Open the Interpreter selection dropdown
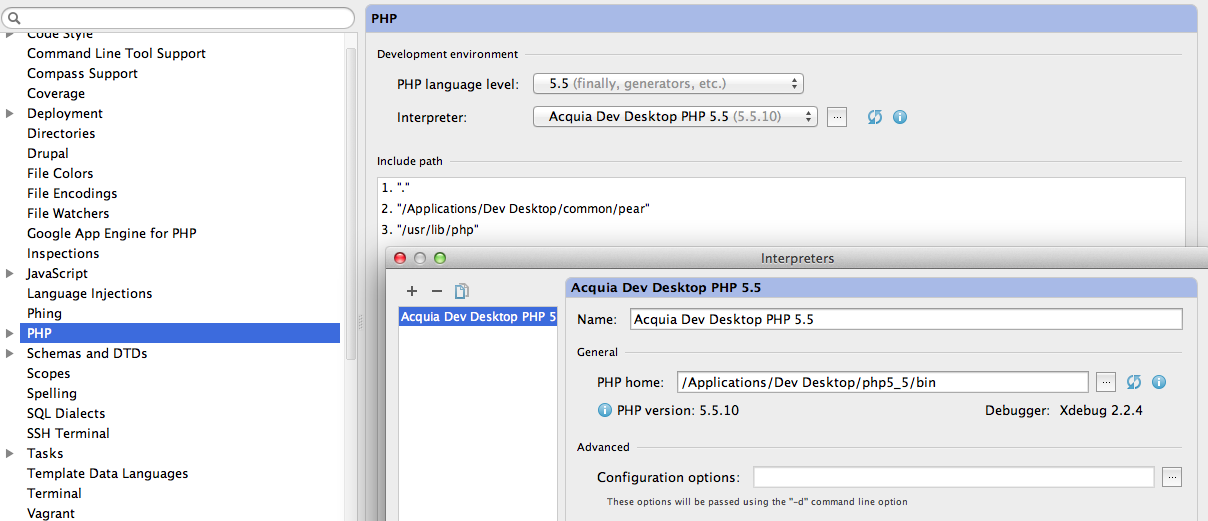This screenshot has width=1208, height=521. pos(675,117)
